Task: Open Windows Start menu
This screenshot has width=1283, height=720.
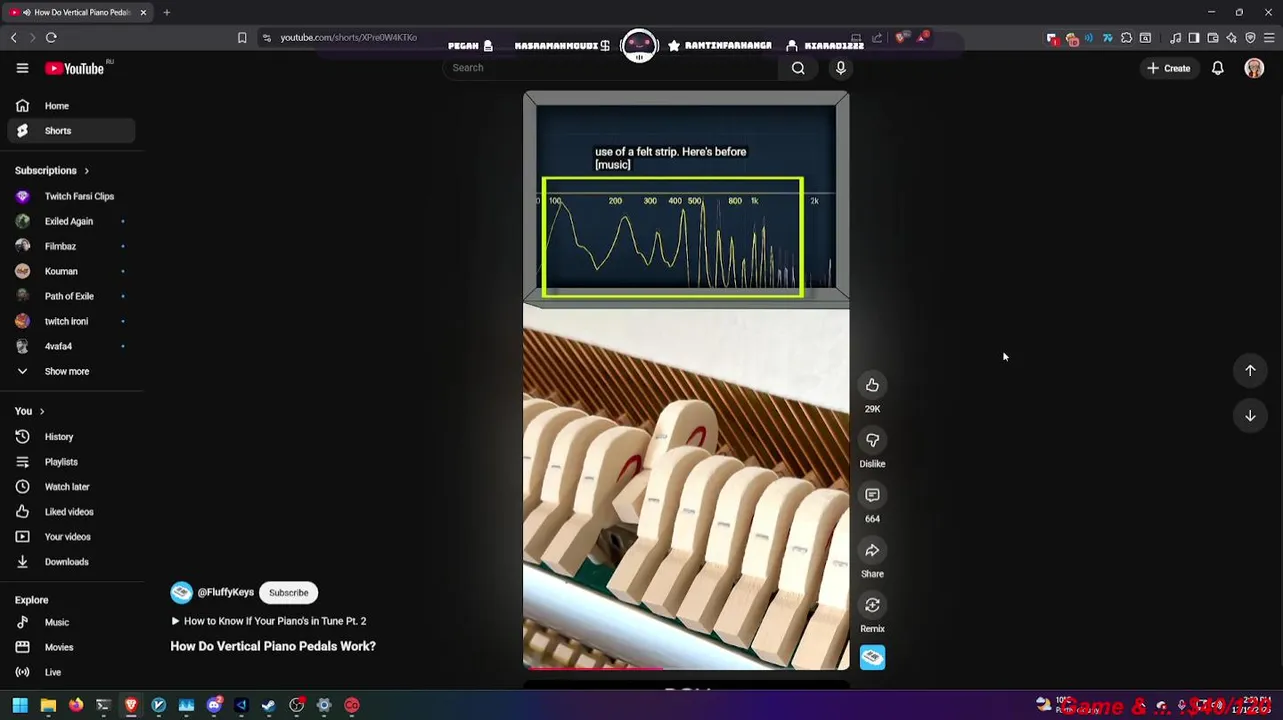Action: 20,706
